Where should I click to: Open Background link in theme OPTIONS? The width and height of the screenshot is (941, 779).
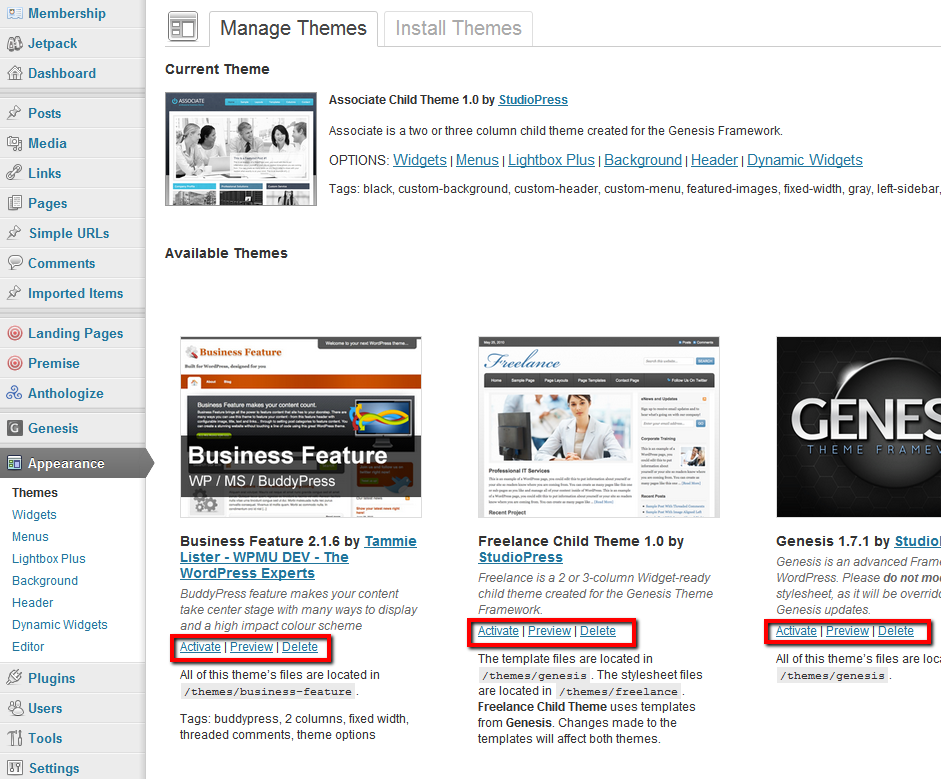[x=643, y=160]
